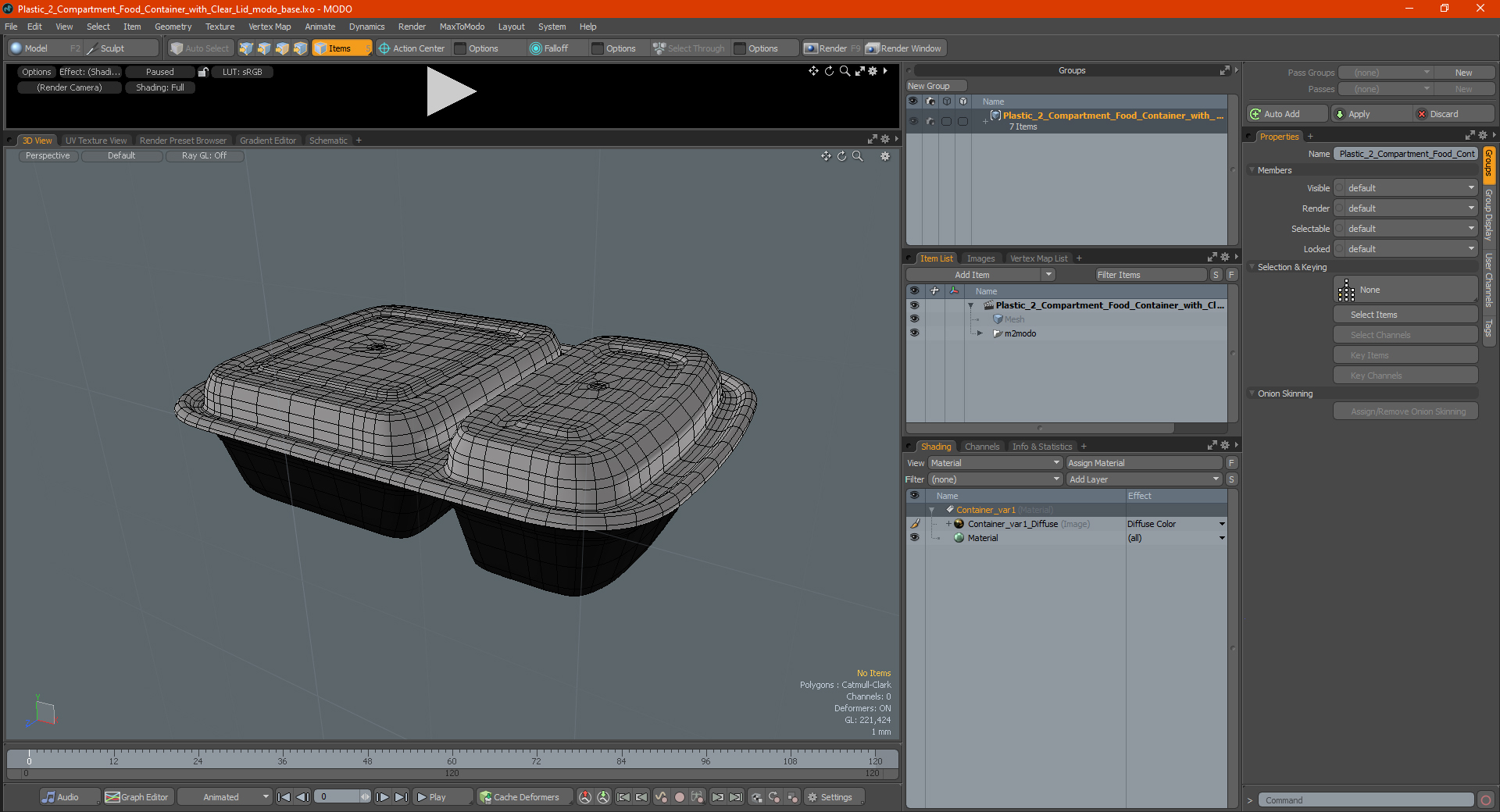Open the MaxToModo menu
The width and height of the screenshot is (1500, 812).
tap(462, 27)
